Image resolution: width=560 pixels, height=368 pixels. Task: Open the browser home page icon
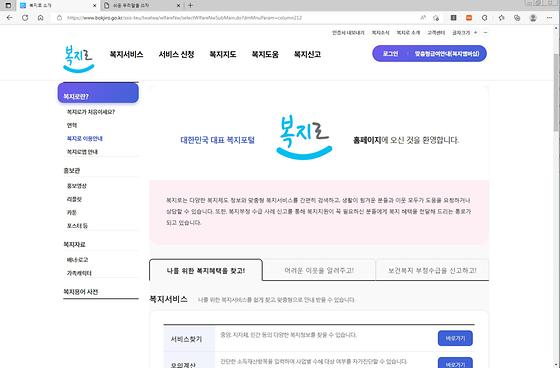41,18
